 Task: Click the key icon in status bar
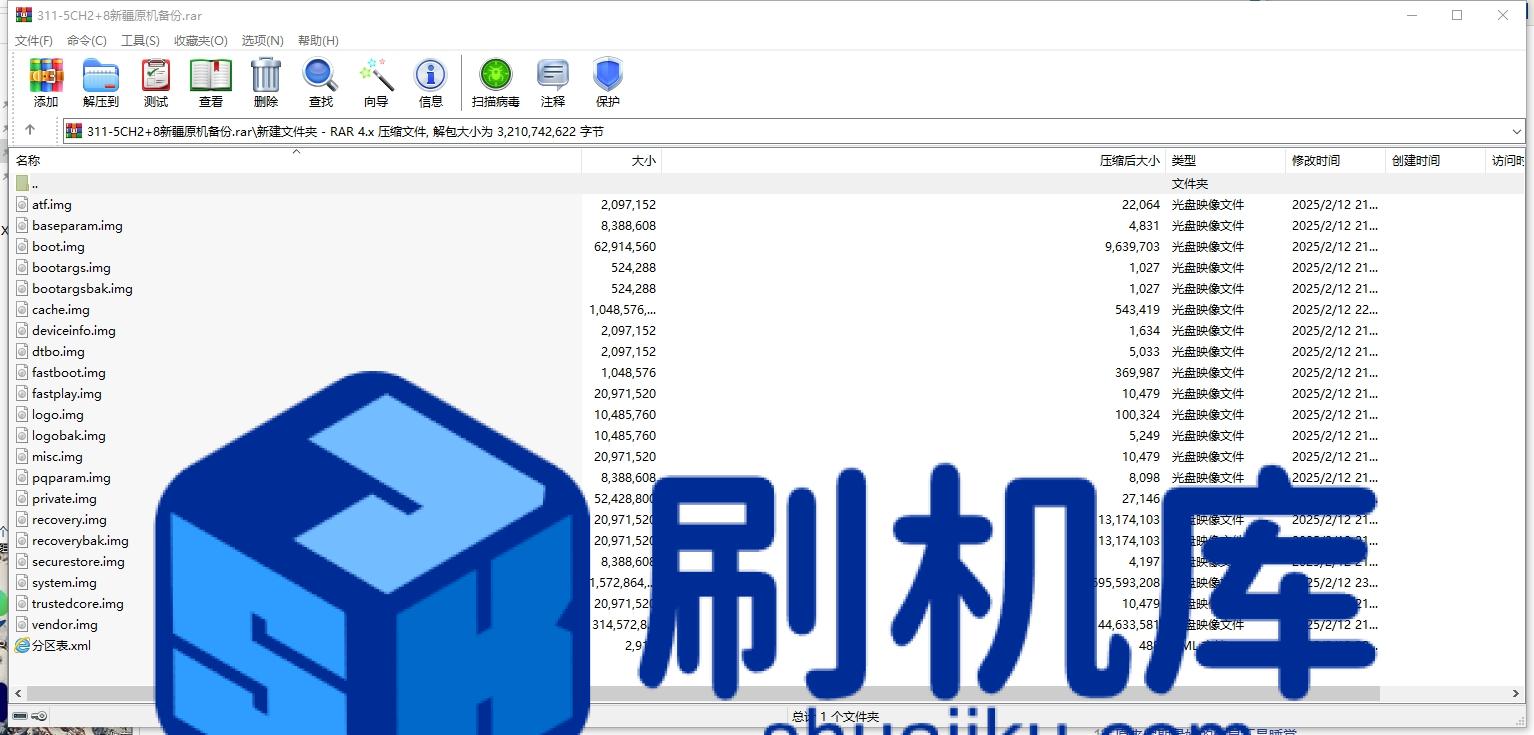coord(39,716)
